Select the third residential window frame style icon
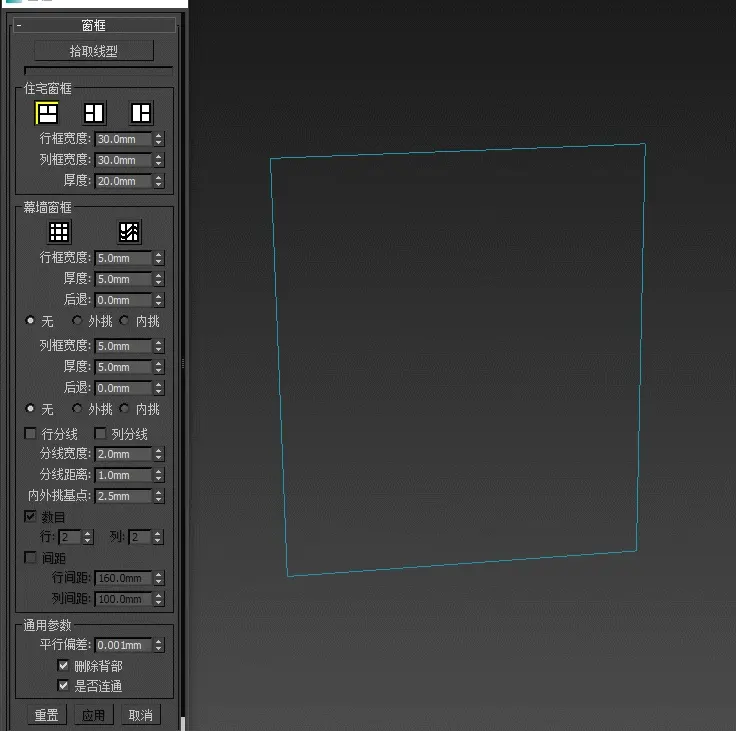This screenshot has width=736, height=731. click(x=141, y=113)
